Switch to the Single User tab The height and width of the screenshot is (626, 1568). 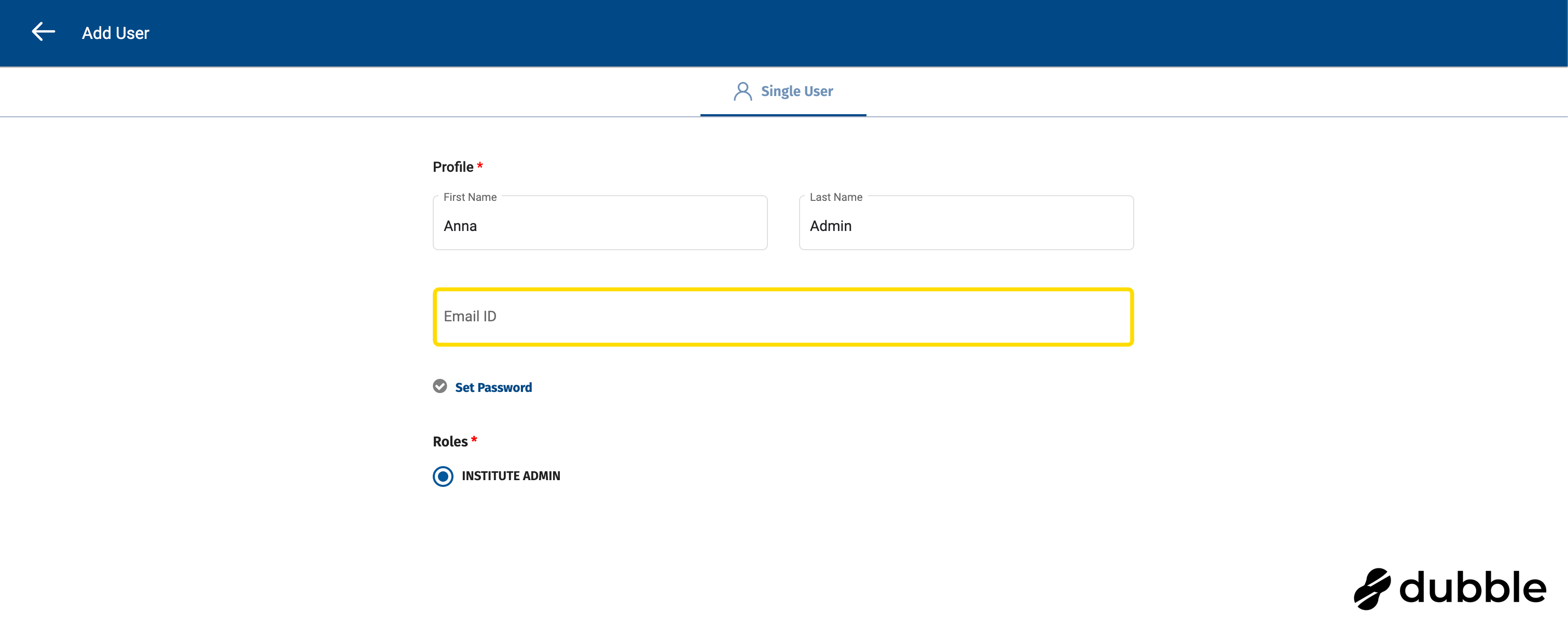pos(797,91)
